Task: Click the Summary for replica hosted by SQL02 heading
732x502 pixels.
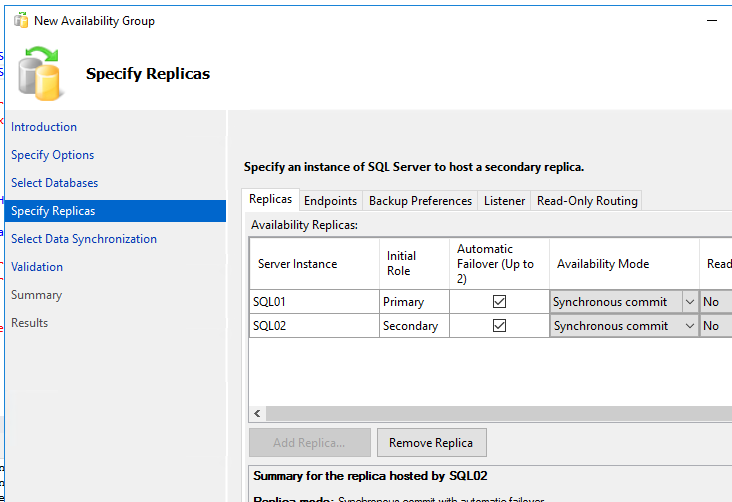Action: click(370, 476)
